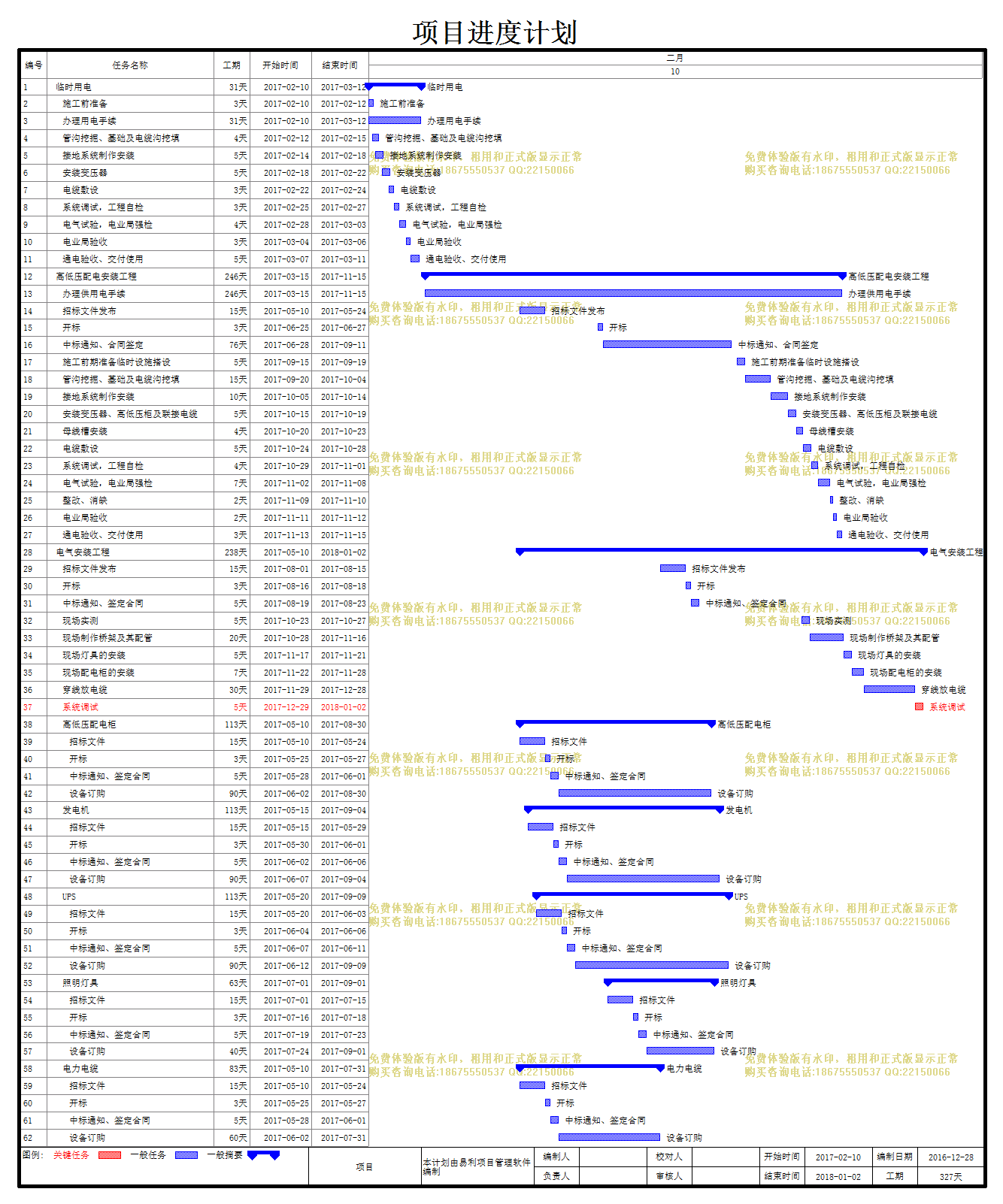
Task: Select the 办理用电手续 Gantt bar
Action: (x=395, y=120)
